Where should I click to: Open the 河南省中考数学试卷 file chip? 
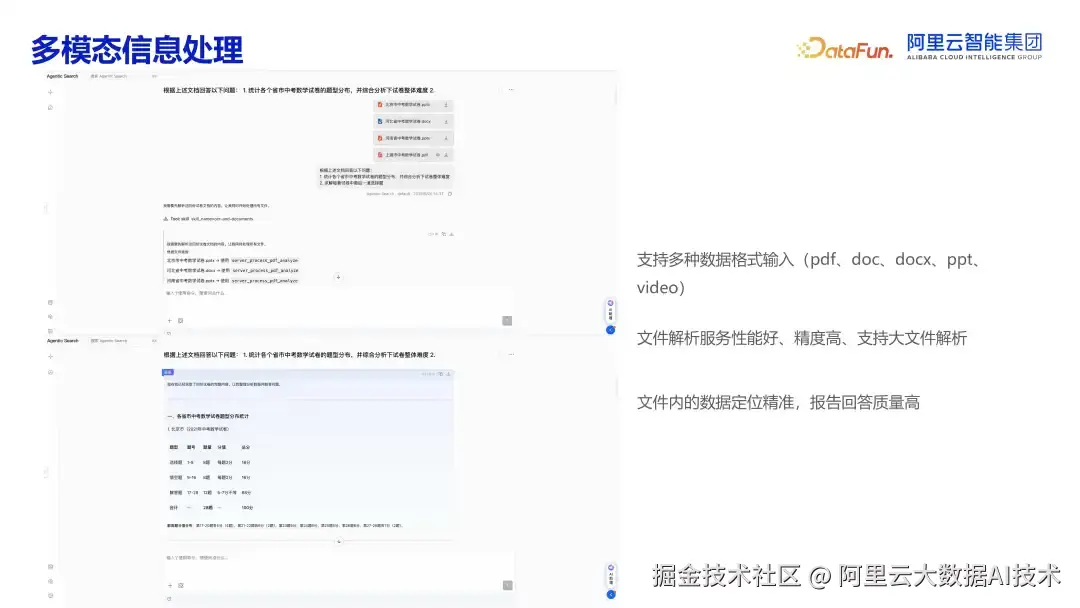(x=413, y=138)
